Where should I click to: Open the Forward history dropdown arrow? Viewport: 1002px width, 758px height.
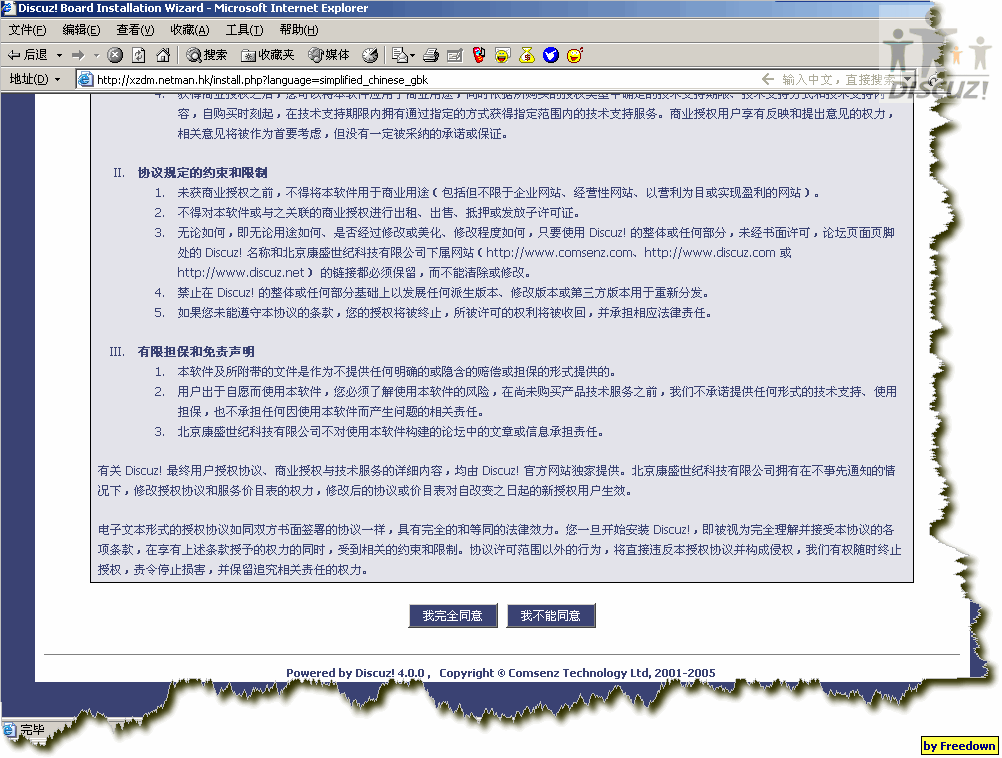[x=96, y=56]
